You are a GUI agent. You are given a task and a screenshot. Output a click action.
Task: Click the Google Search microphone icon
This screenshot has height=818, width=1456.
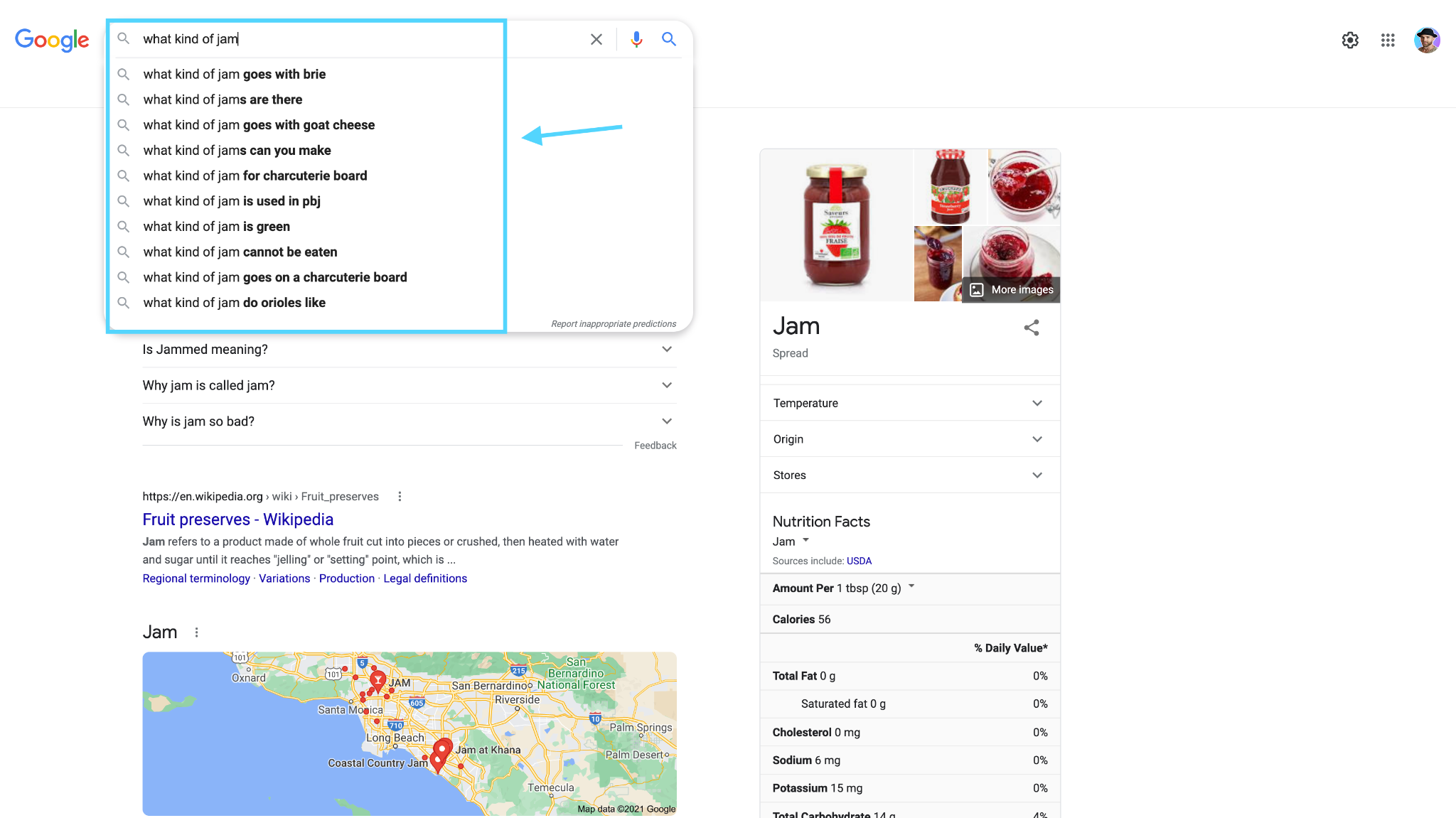(636, 38)
